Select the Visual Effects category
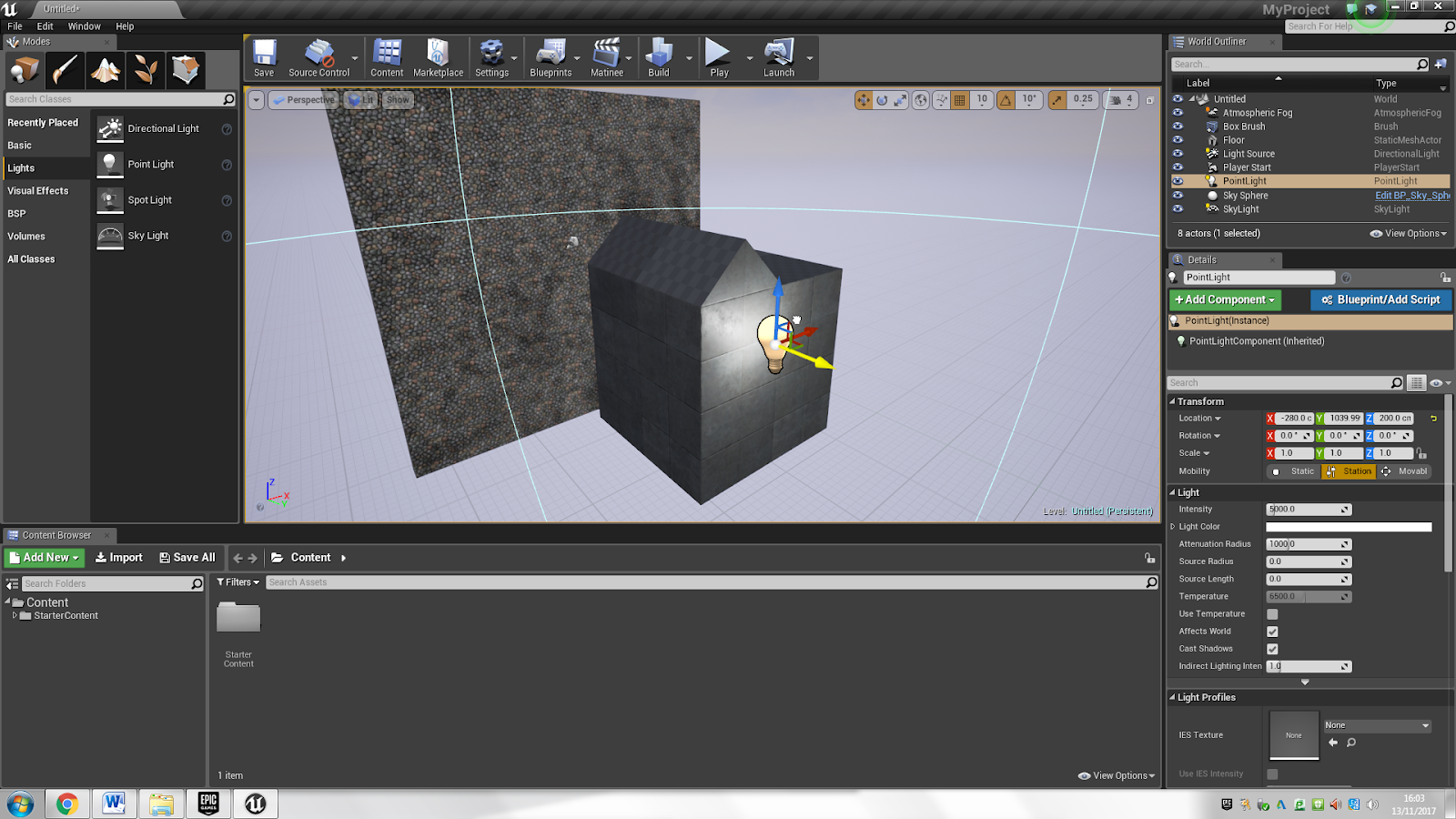The height and width of the screenshot is (819, 1456). tap(38, 191)
